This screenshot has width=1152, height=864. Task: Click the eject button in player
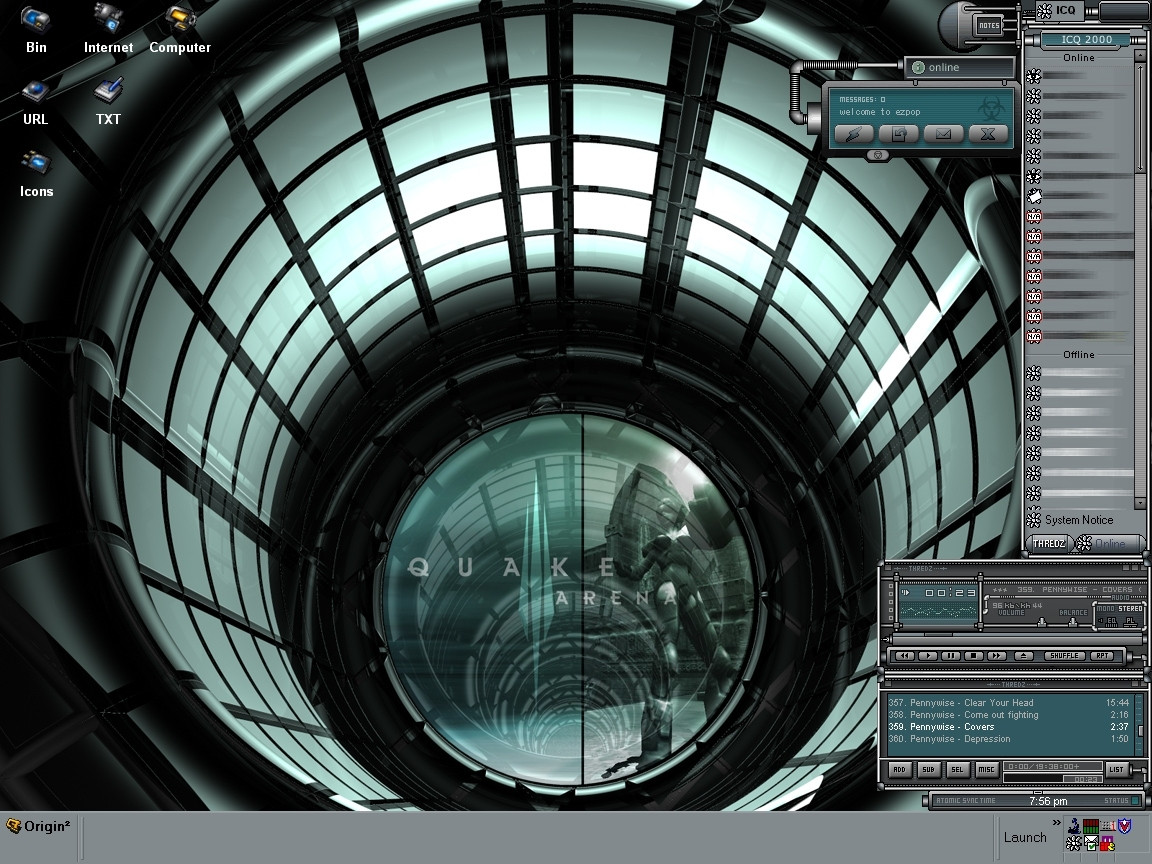click(1023, 655)
